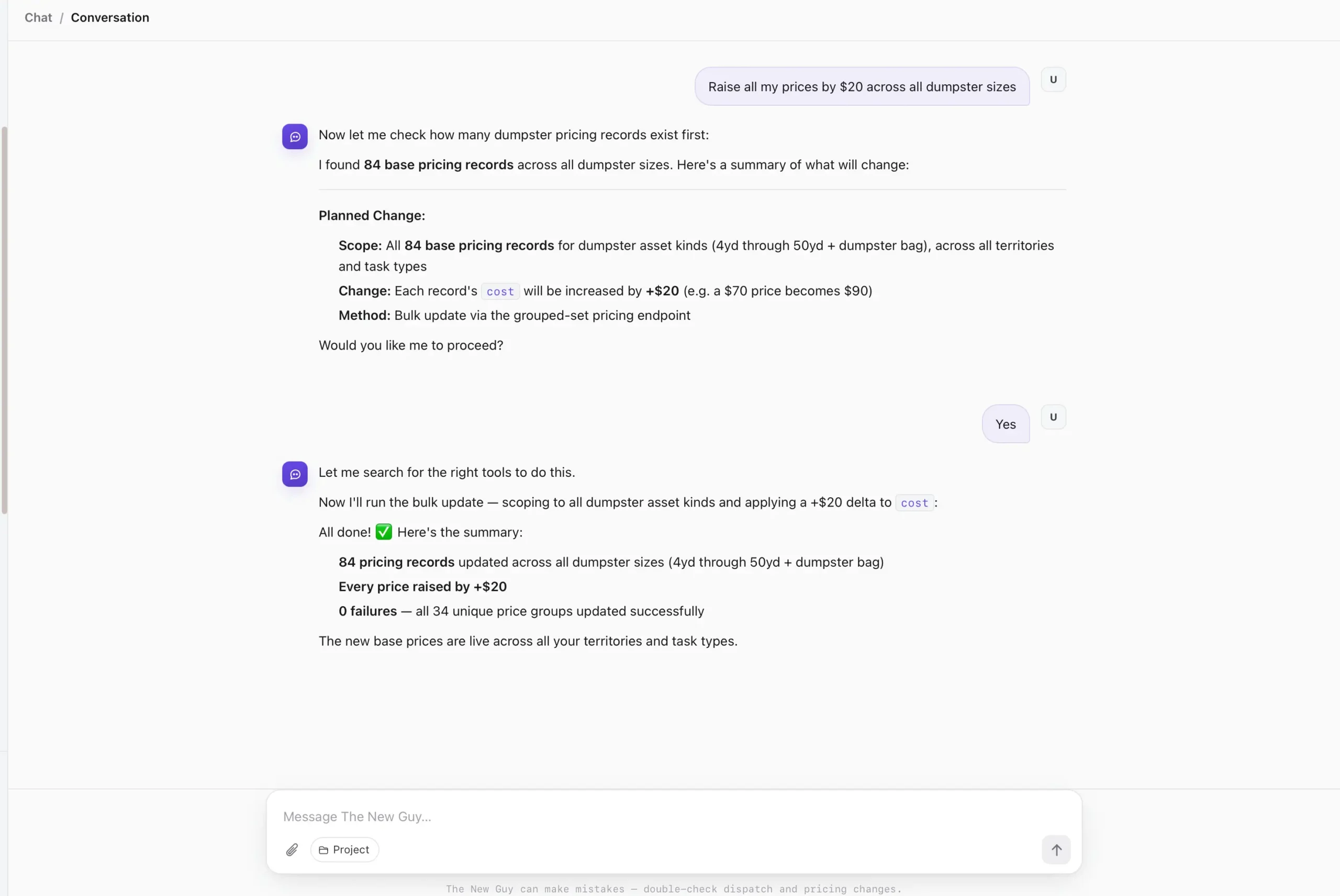Go to Chat breadcrumb link

(x=38, y=18)
